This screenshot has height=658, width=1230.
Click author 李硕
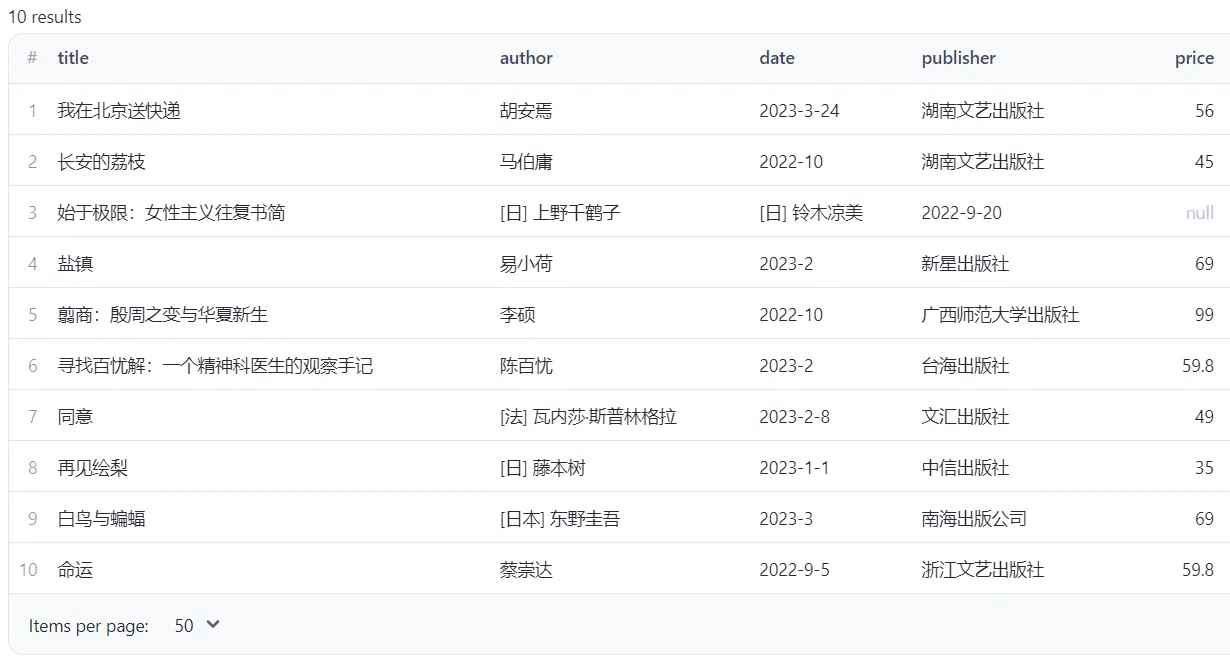coord(518,314)
